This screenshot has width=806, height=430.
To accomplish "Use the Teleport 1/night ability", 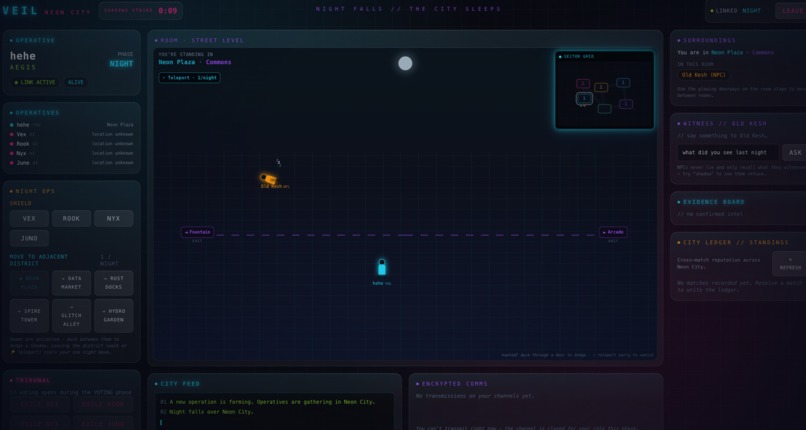I will coord(190,78).
